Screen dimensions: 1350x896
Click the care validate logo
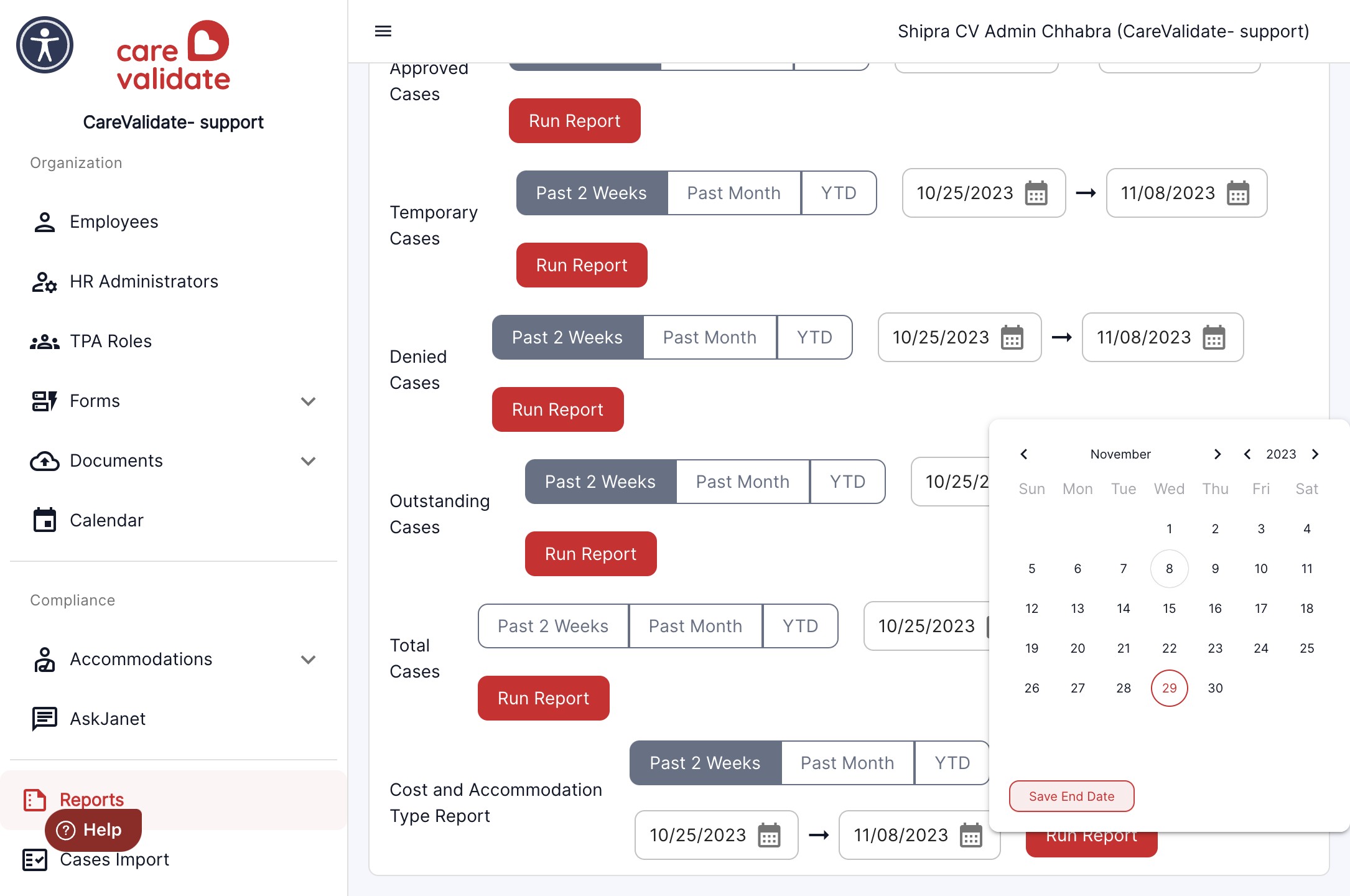(x=173, y=55)
